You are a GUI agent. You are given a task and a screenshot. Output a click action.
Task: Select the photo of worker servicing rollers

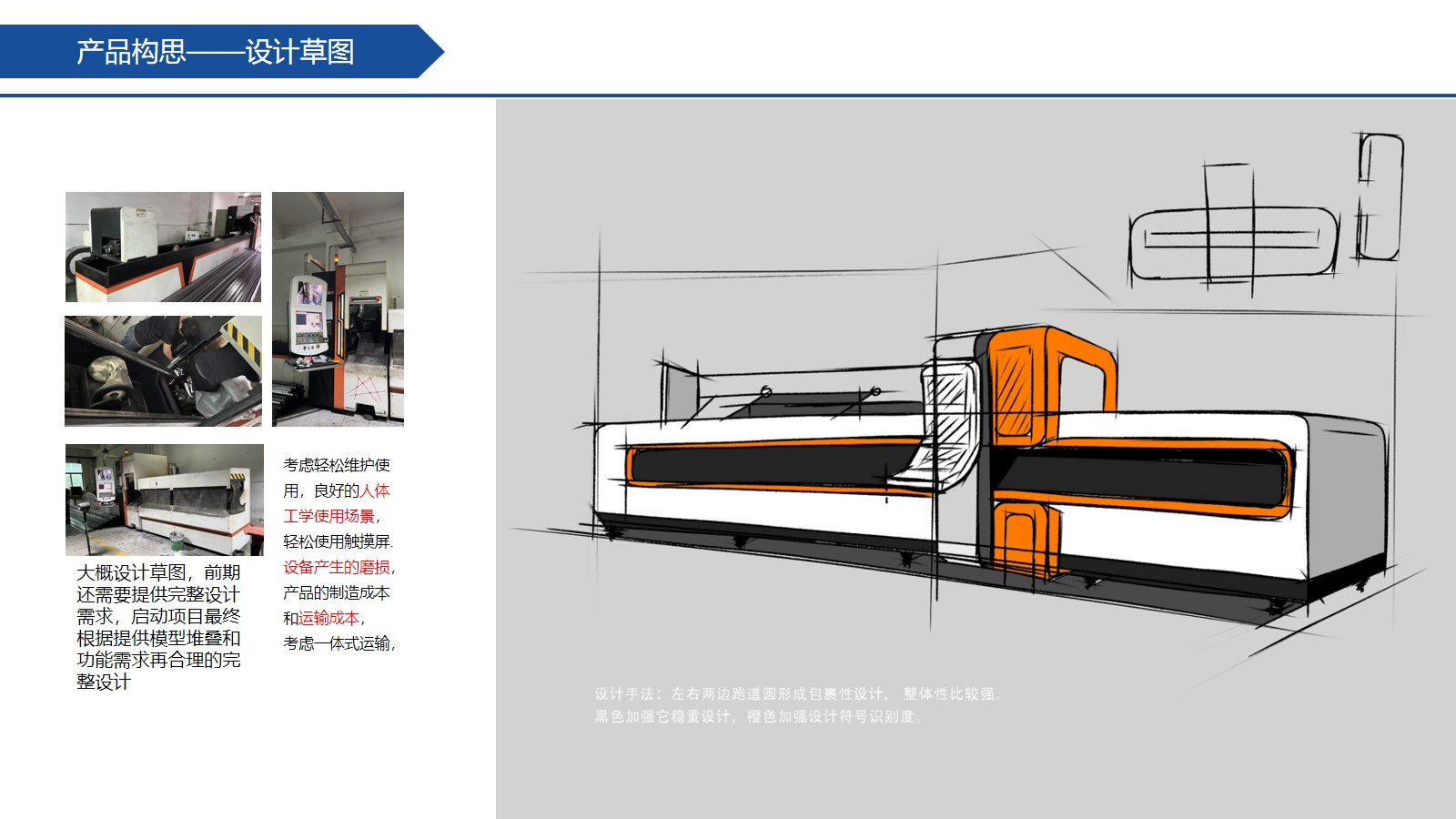coord(163,371)
